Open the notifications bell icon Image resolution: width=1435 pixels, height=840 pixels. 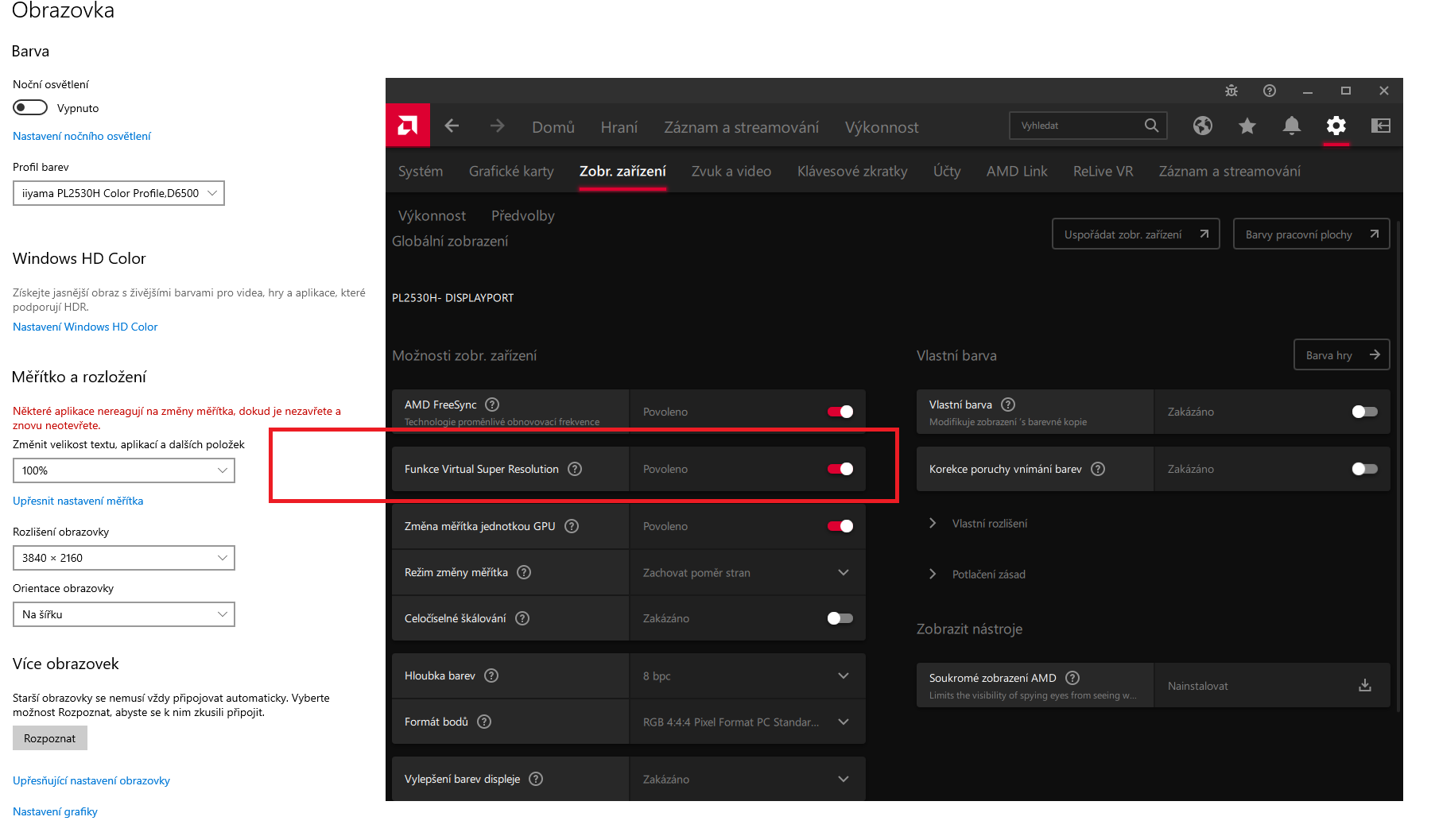pos(1292,126)
